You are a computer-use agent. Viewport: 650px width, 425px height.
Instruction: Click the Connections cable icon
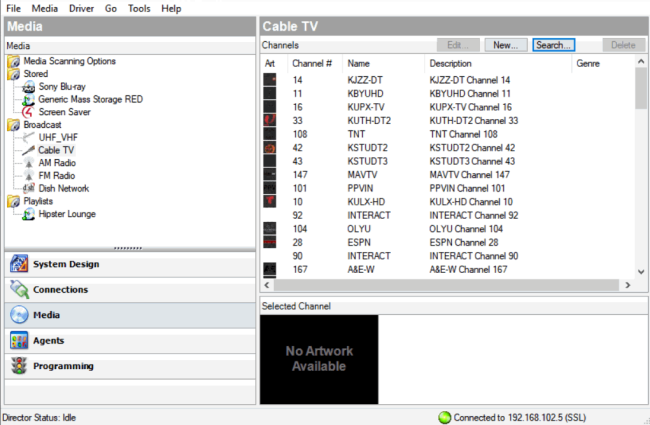click(x=19, y=289)
